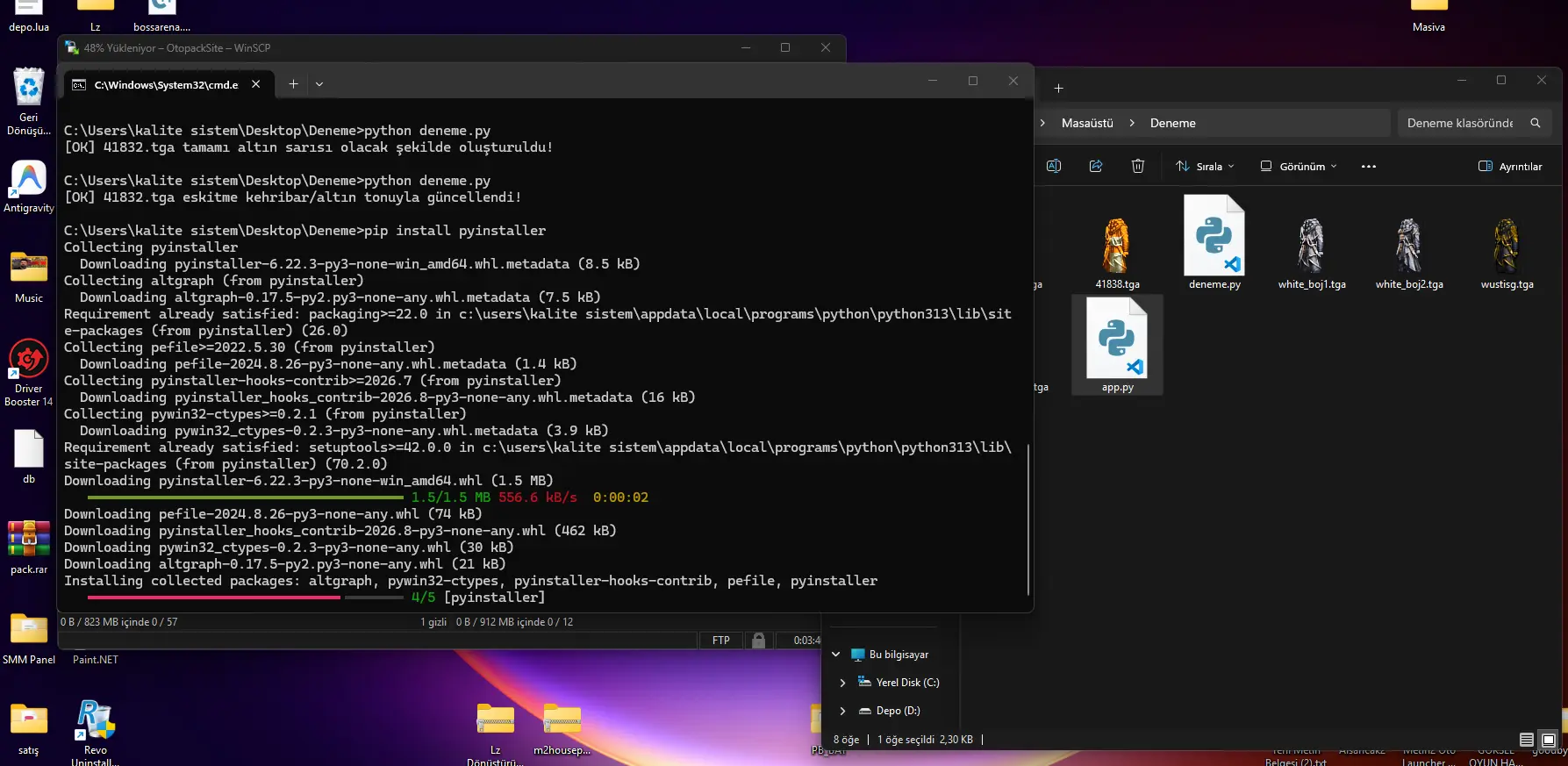Screen dimensions: 1568x766
Task: Select the Antigravity desktop shortcut
Action: point(29,187)
